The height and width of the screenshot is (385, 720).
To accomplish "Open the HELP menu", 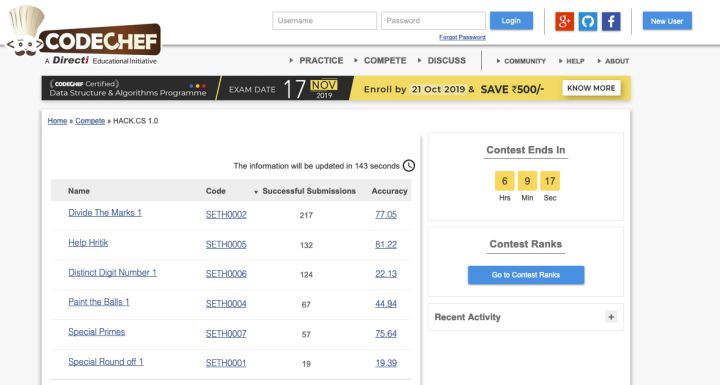I will [x=572, y=61].
